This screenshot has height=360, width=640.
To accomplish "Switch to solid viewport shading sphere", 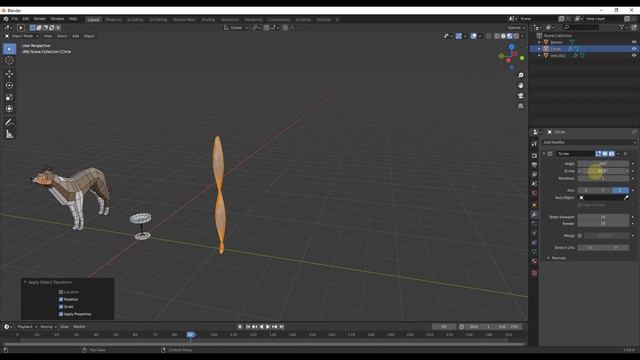I will (503, 36).
